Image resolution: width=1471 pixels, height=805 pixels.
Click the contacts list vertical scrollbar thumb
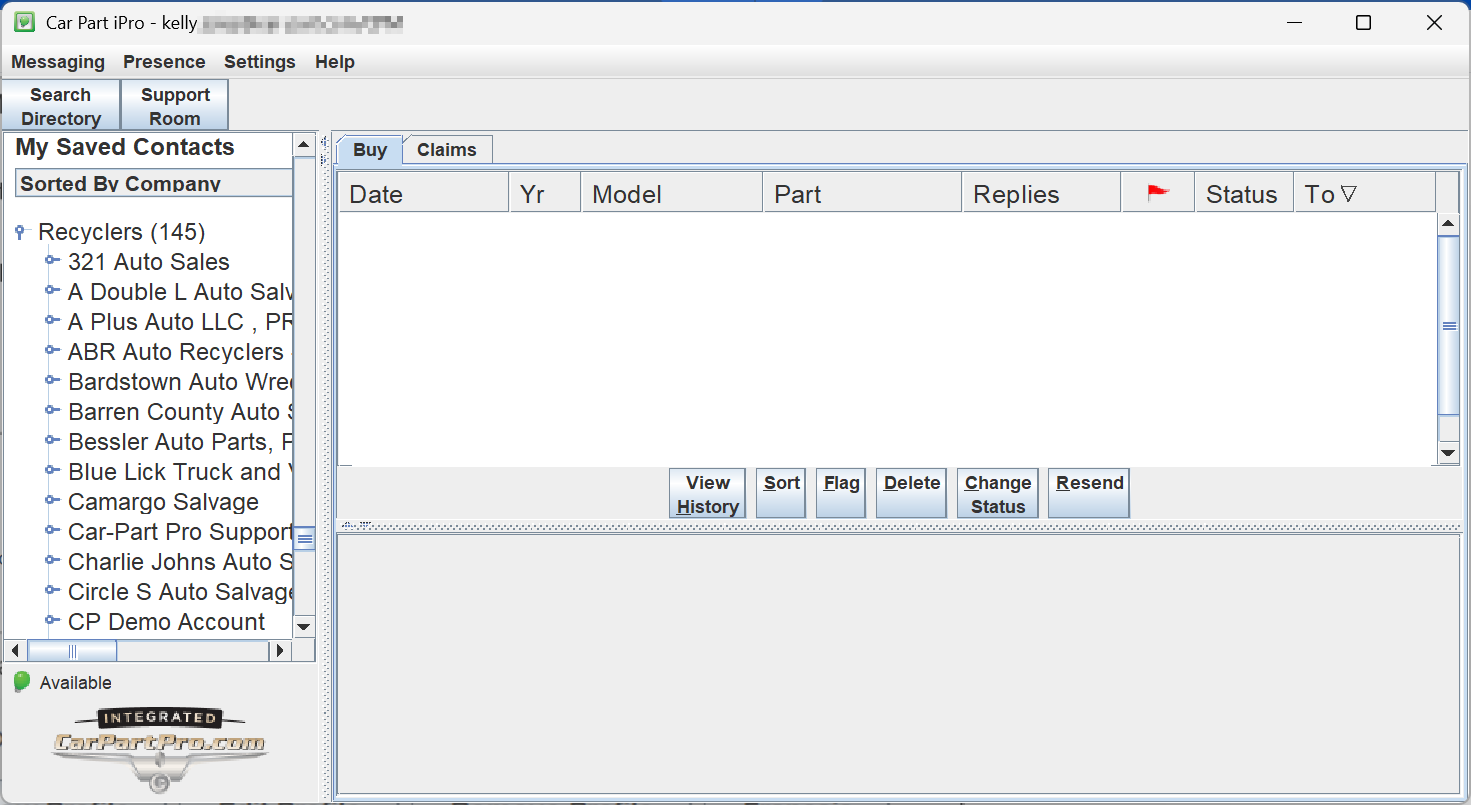(304, 538)
